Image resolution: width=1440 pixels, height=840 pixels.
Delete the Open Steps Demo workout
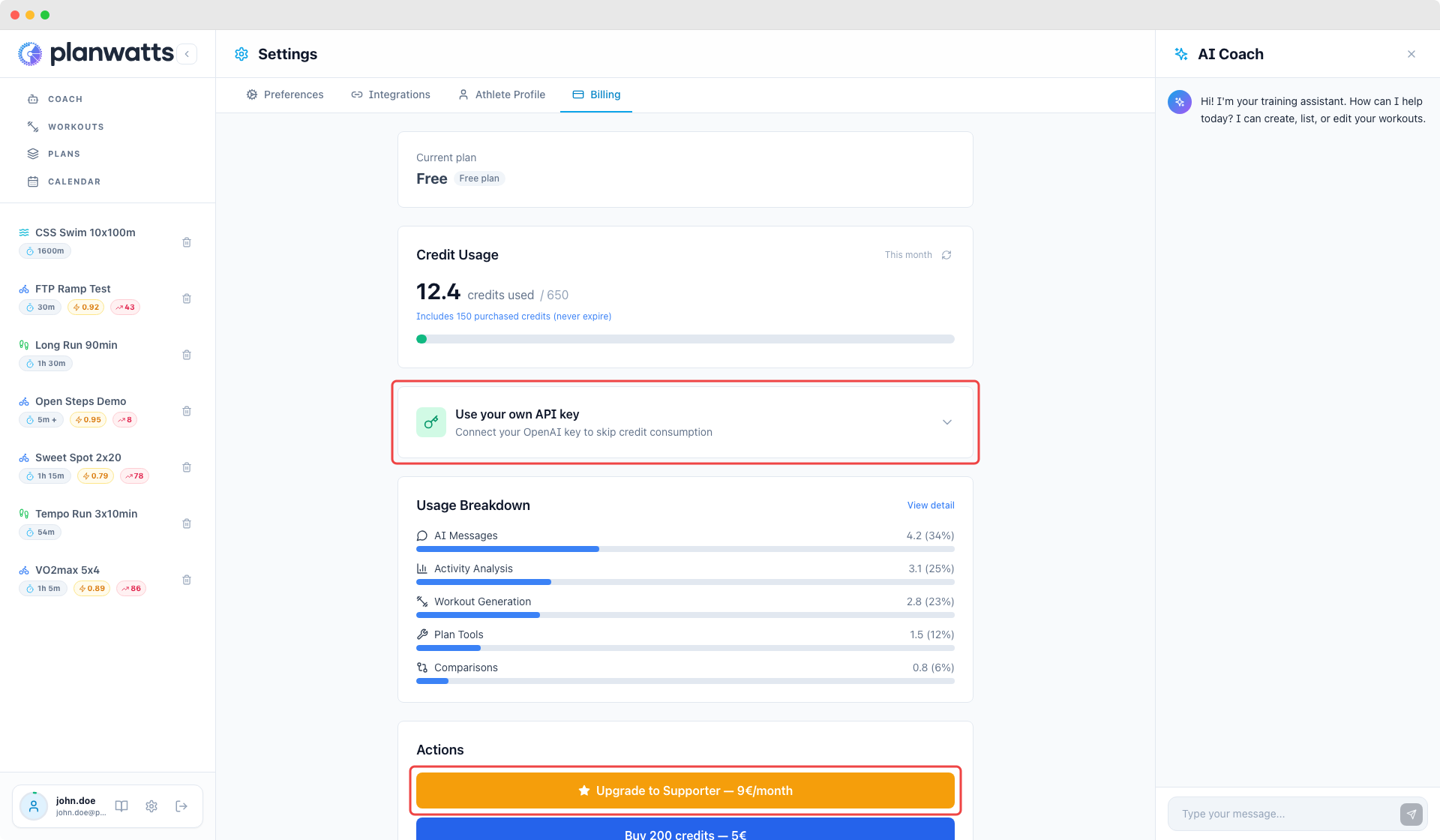point(187,411)
